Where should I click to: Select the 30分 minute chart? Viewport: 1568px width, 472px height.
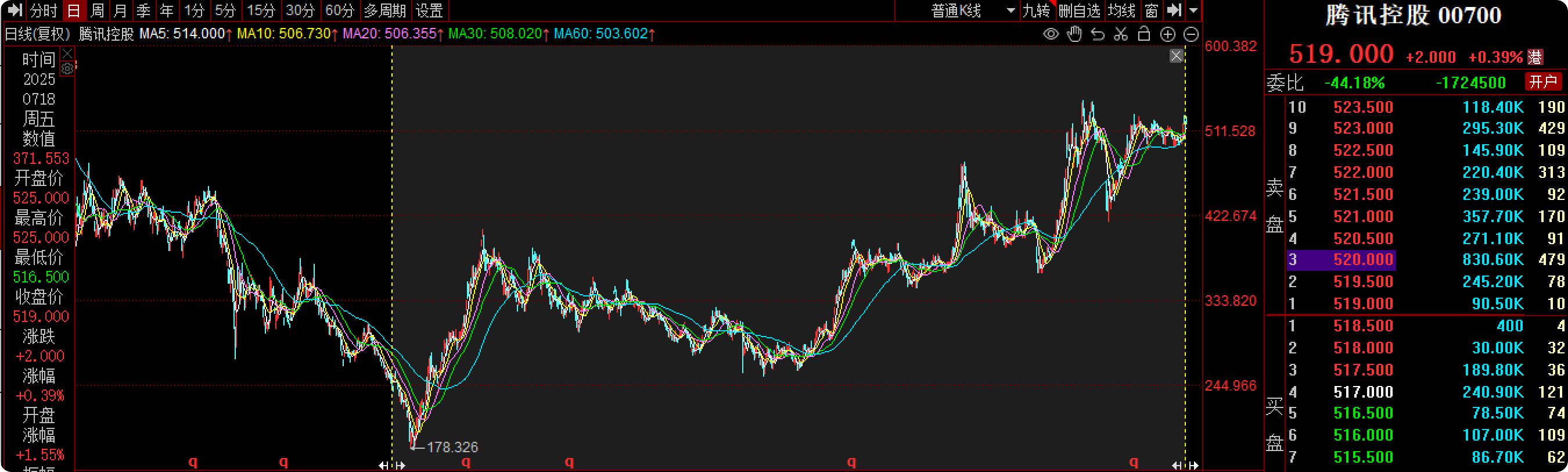(x=300, y=10)
